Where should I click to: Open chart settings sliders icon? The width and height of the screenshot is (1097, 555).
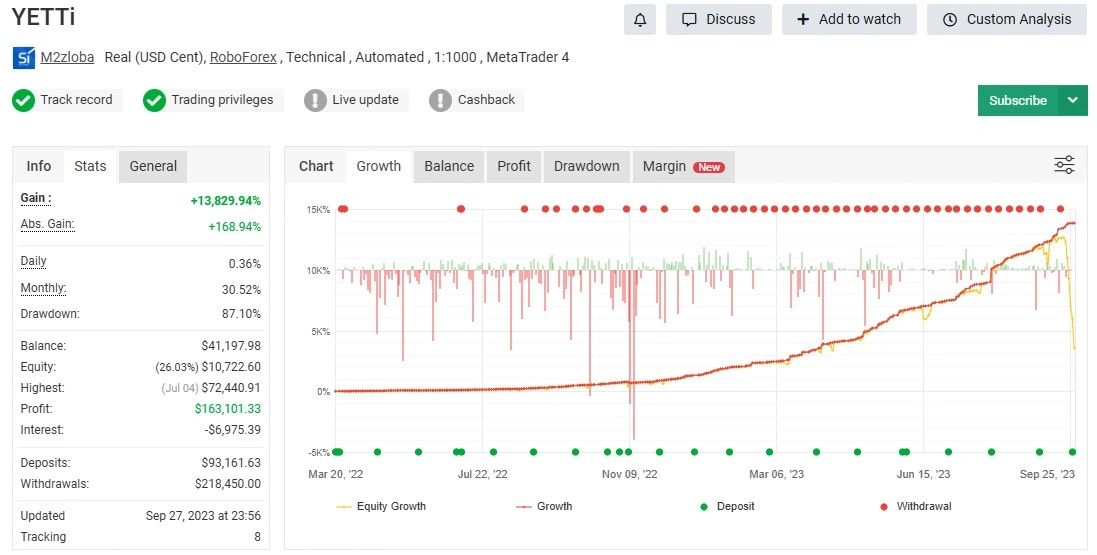1064,165
